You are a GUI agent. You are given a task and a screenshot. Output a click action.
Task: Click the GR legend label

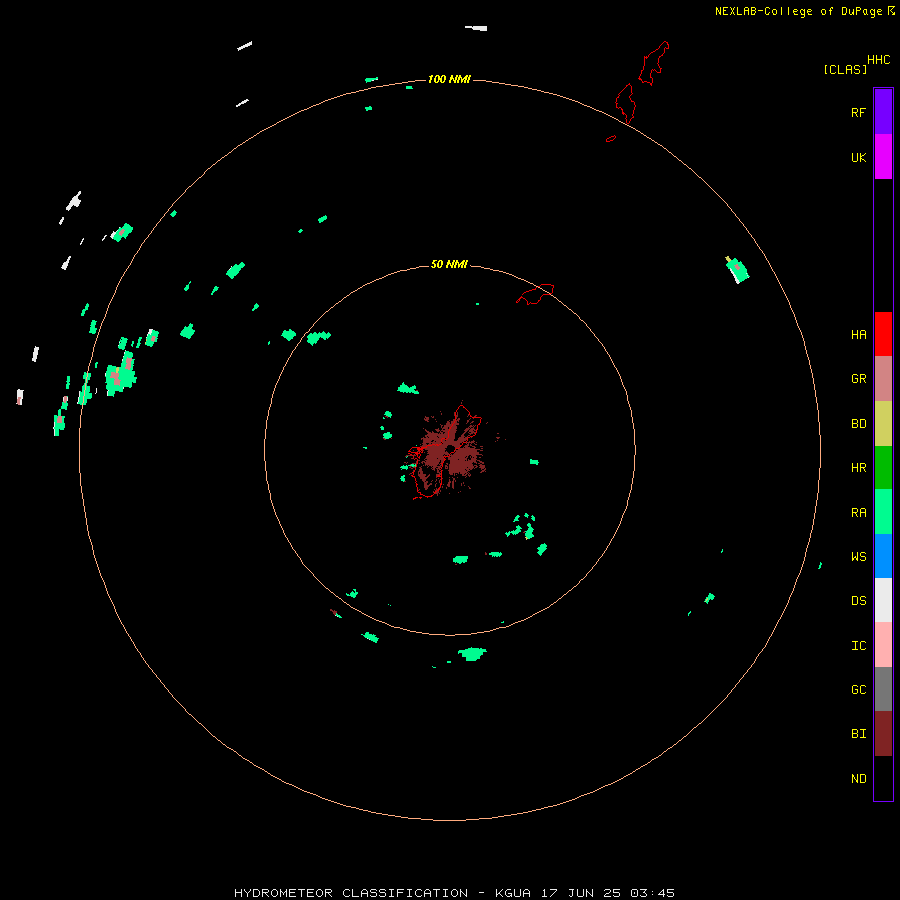point(858,379)
